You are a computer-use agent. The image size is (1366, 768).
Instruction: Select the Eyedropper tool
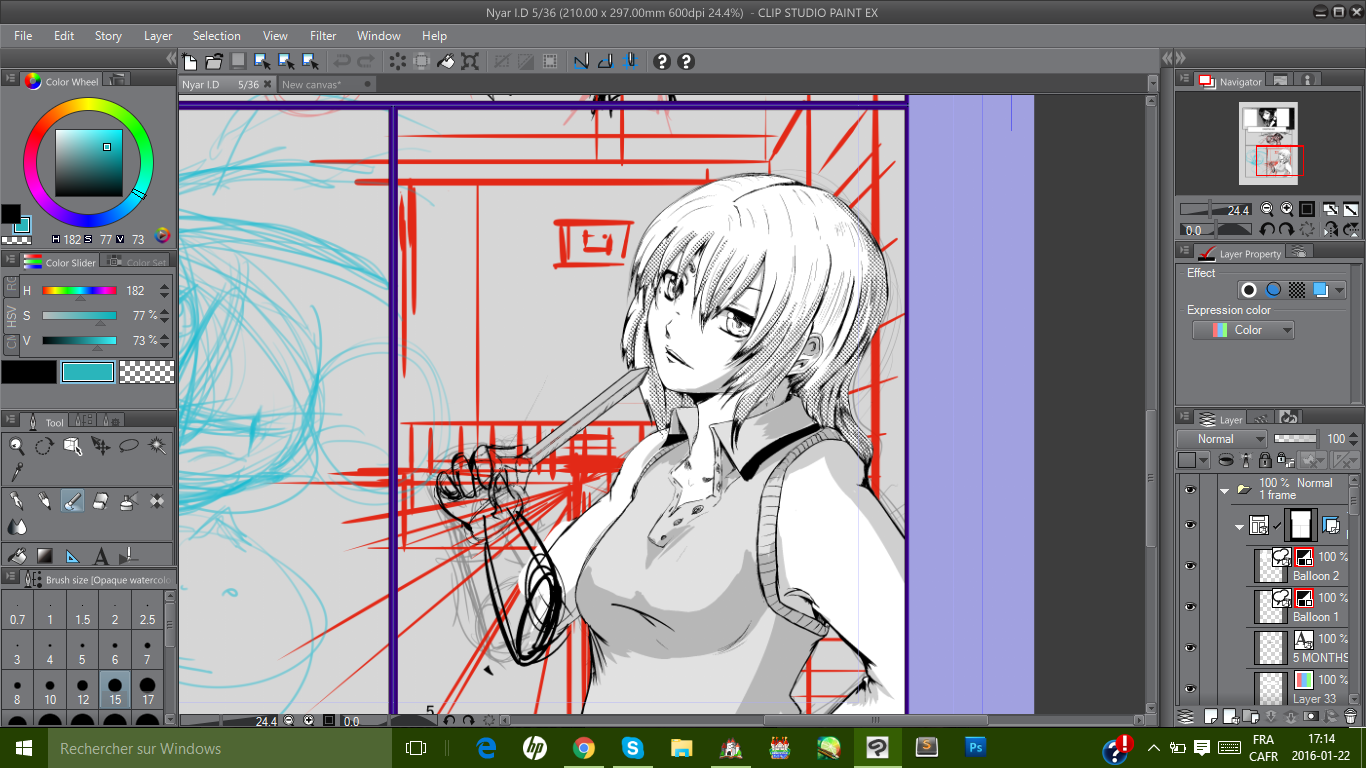click(x=17, y=471)
